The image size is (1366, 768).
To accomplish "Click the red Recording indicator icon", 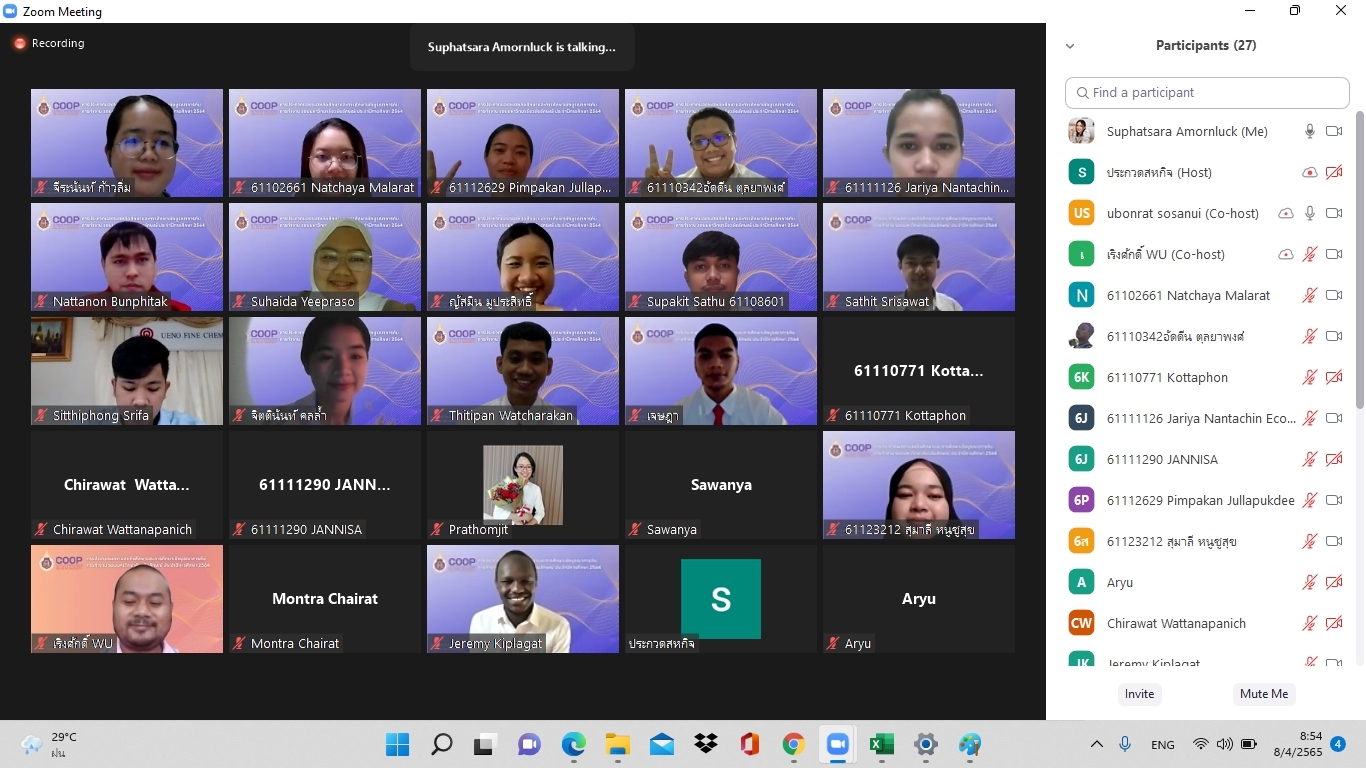I will pos(19,44).
